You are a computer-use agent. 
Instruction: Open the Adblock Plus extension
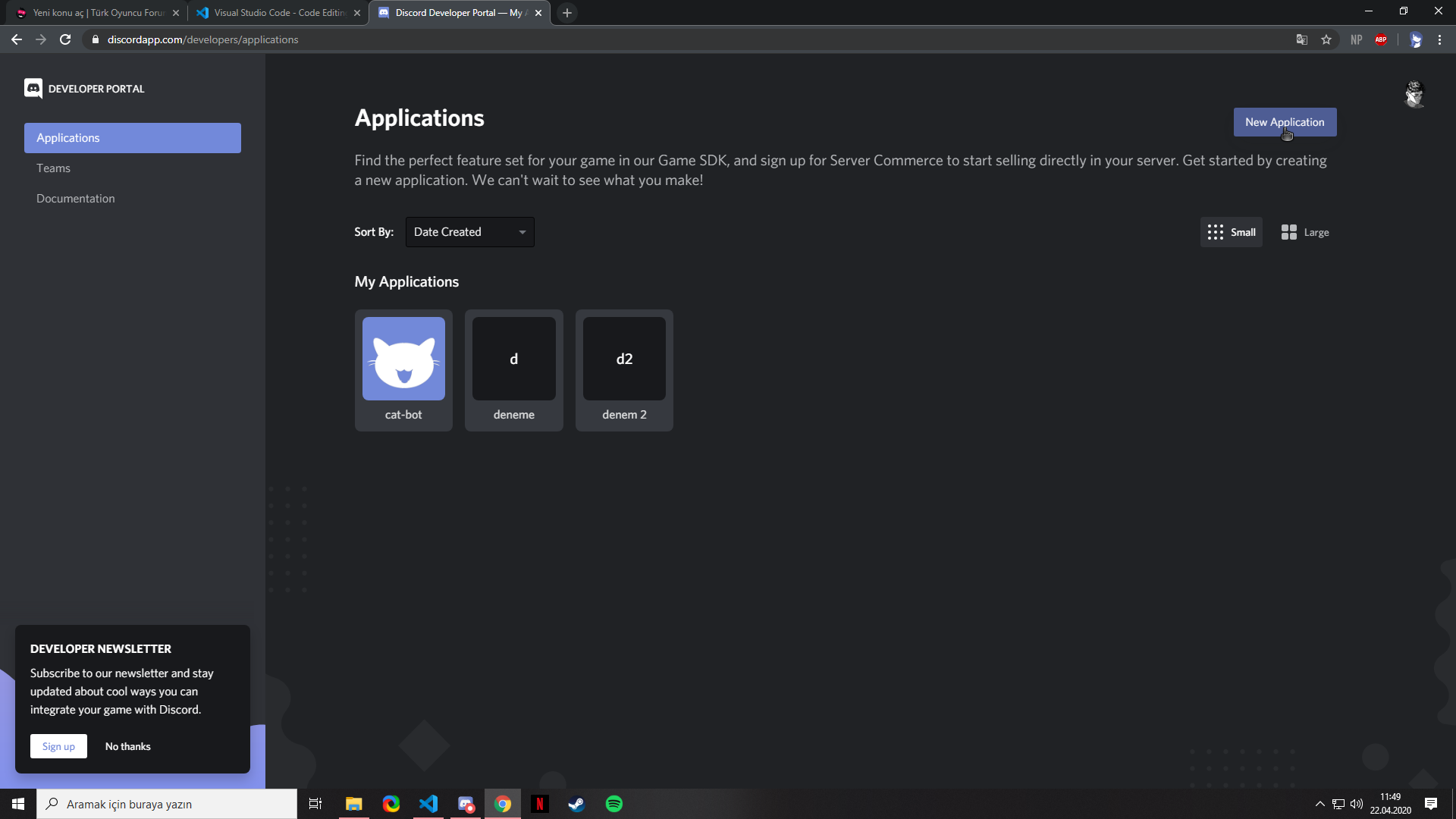pos(1381,39)
